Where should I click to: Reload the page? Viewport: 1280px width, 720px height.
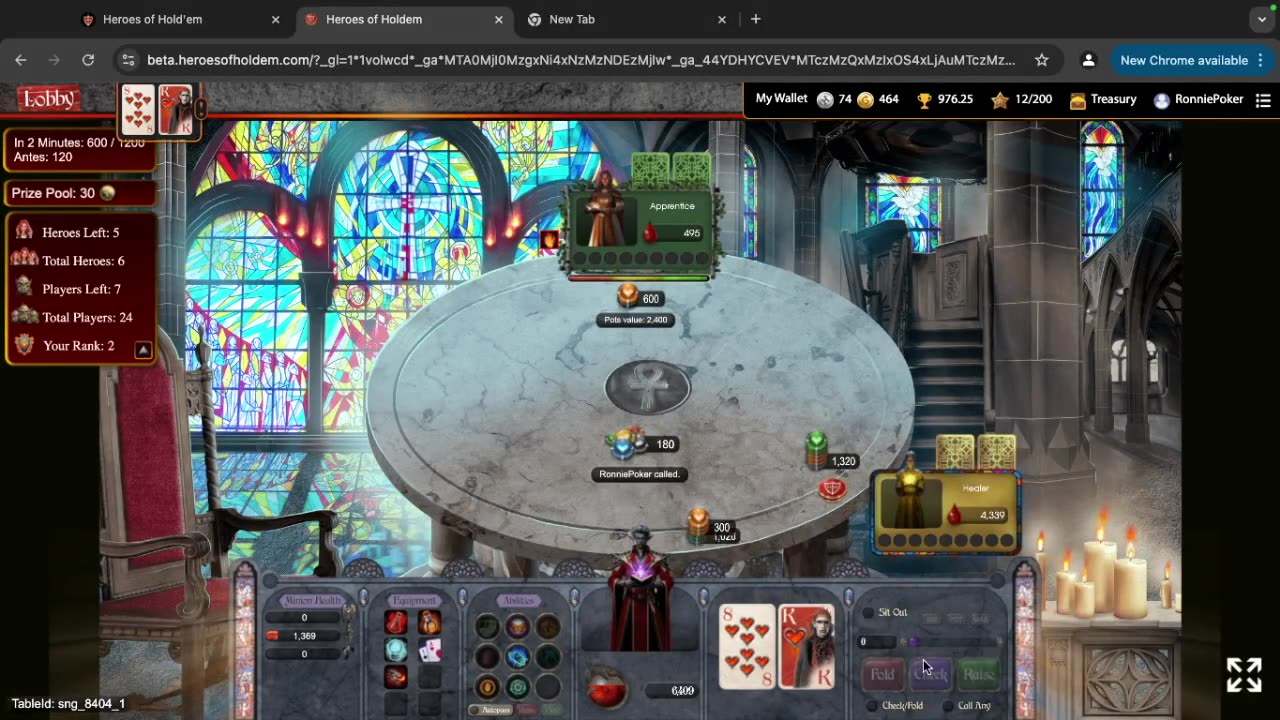click(88, 60)
